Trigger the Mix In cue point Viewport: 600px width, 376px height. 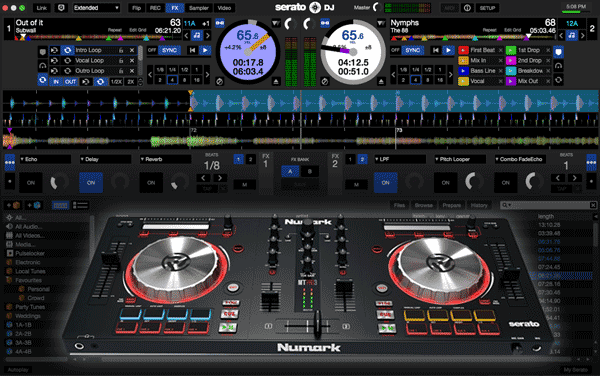click(x=463, y=60)
